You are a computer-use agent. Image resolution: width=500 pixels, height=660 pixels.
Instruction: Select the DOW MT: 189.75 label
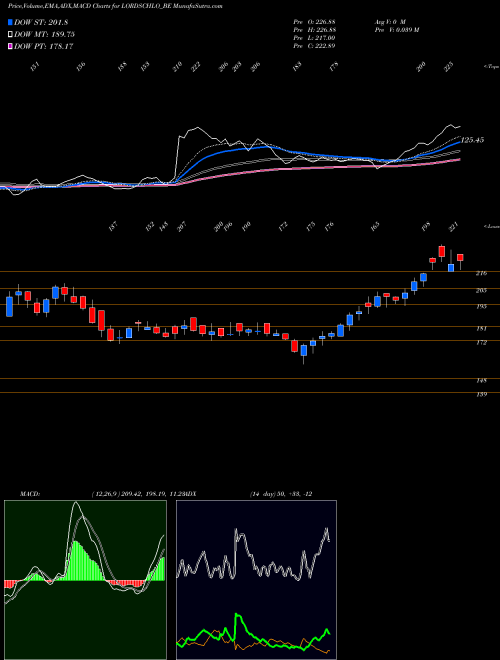[44, 34]
